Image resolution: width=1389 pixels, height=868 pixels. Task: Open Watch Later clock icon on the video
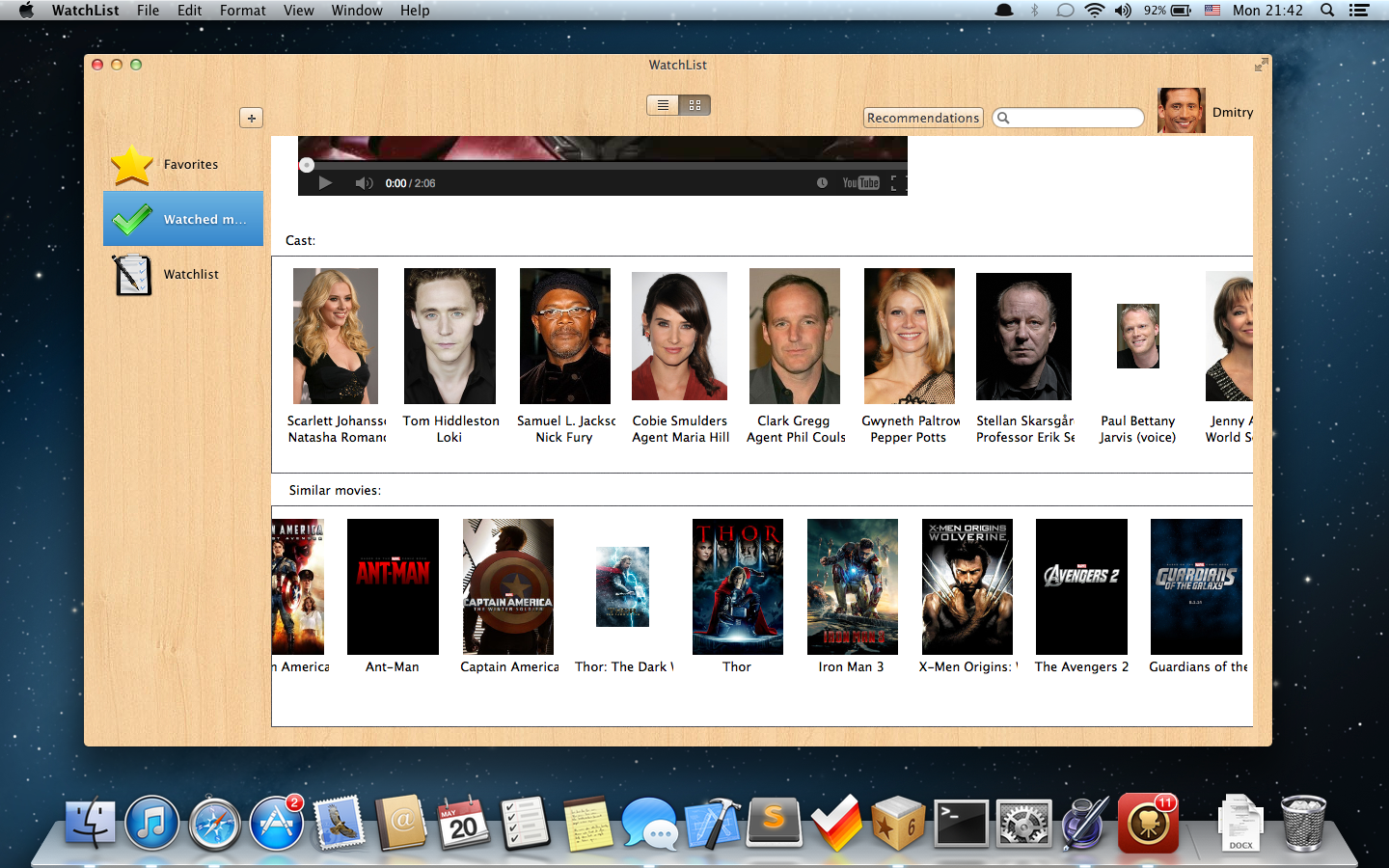822,182
